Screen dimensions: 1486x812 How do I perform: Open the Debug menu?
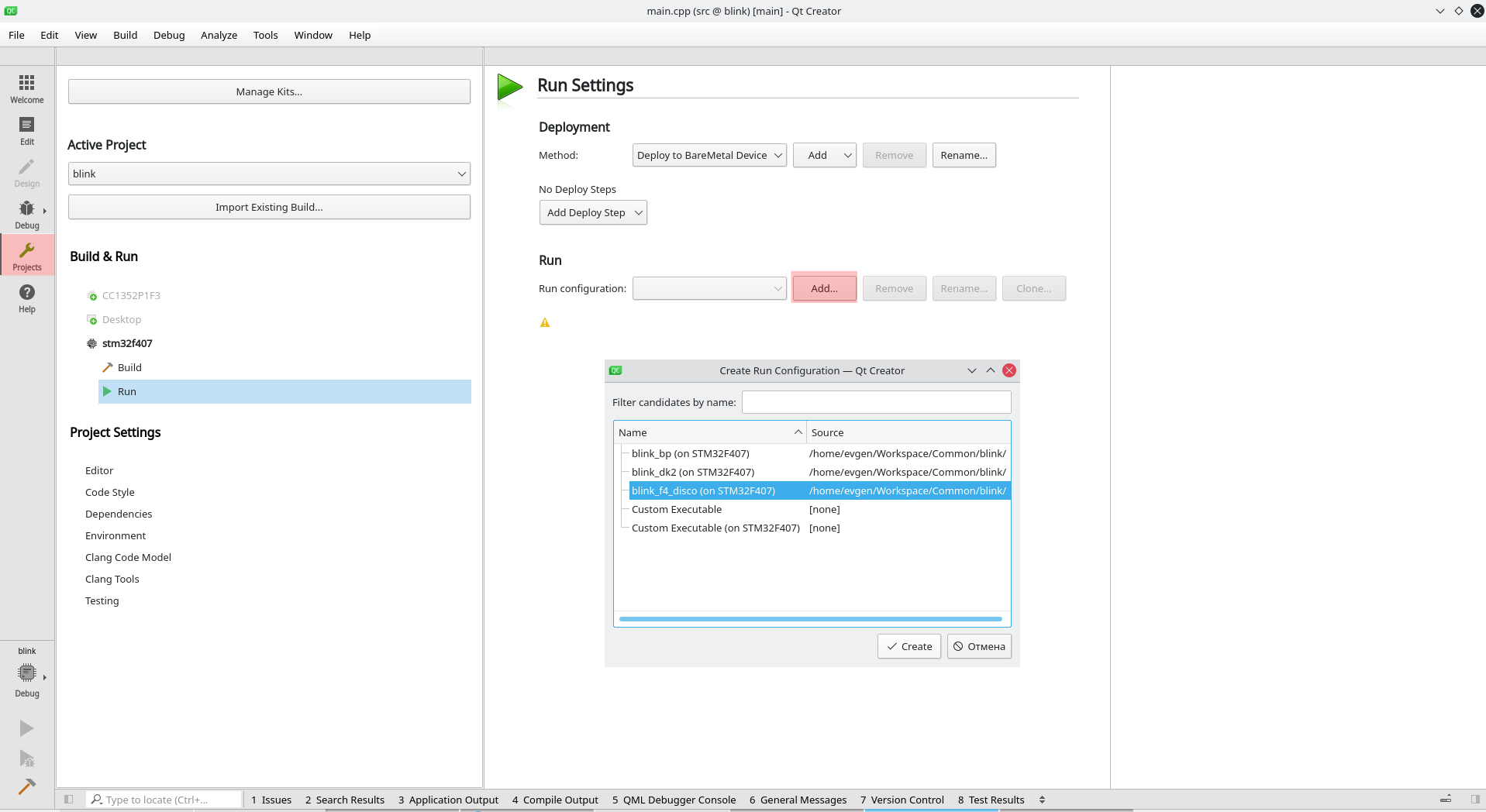tap(169, 35)
